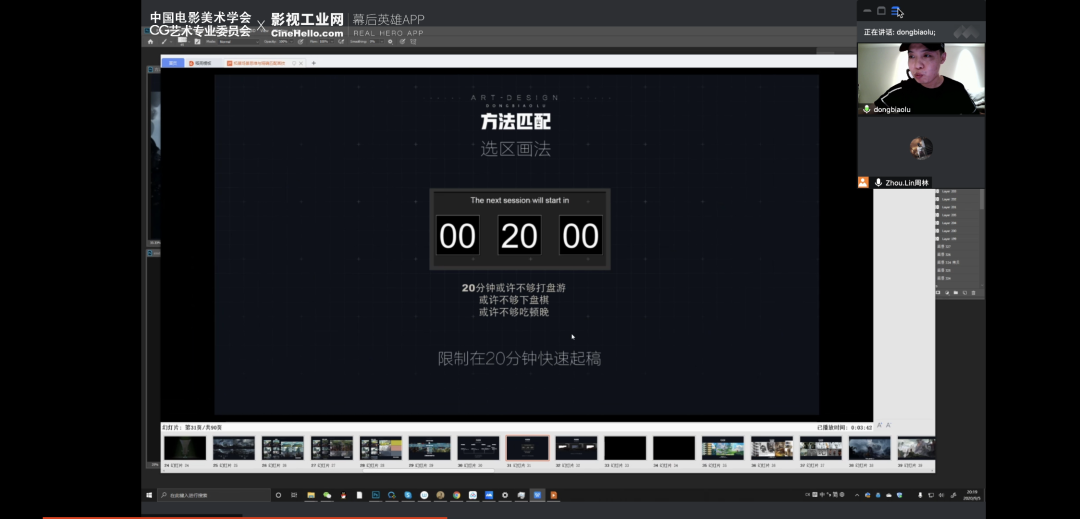Click Zhou.Lin's orange profile icon
Image resolution: width=1080 pixels, height=519 pixels.
point(863,183)
